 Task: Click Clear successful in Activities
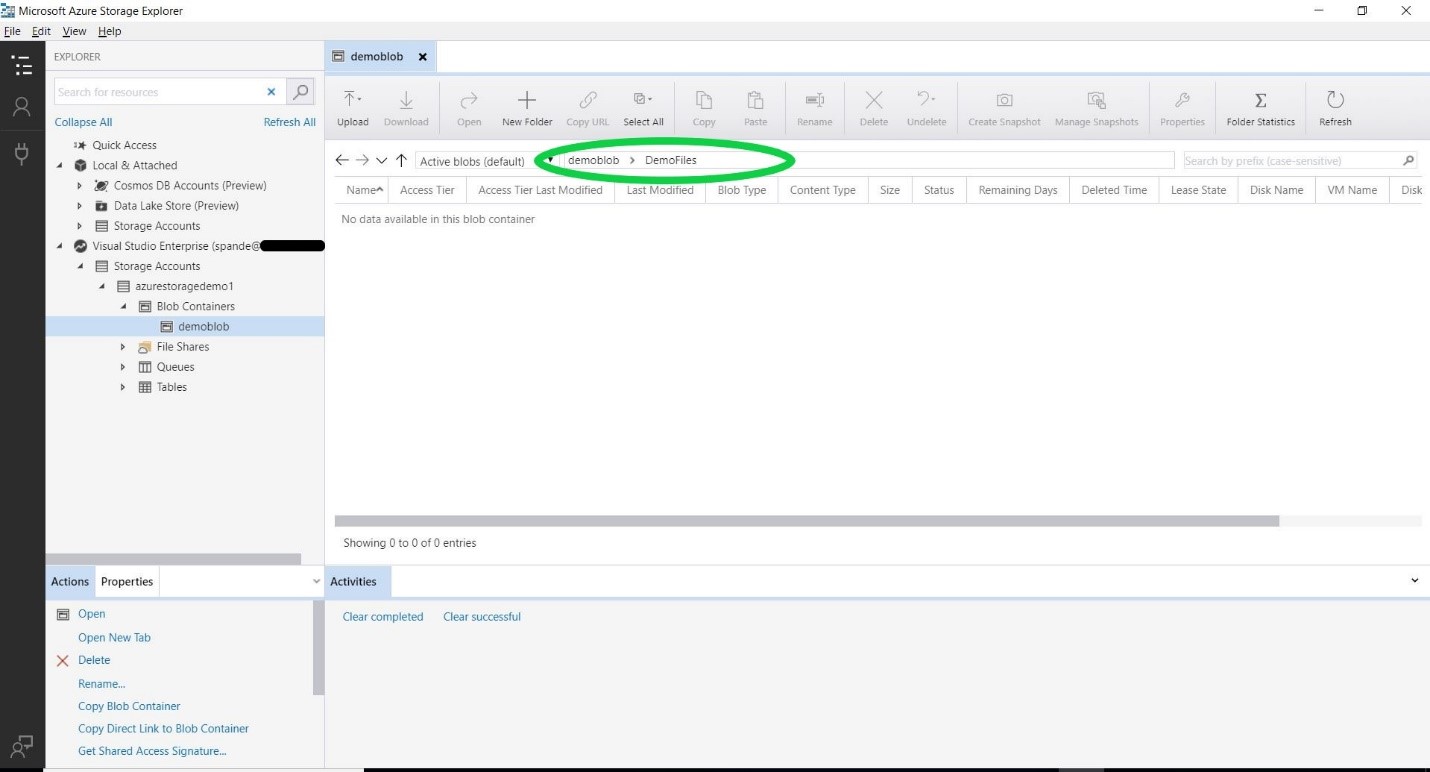(482, 617)
